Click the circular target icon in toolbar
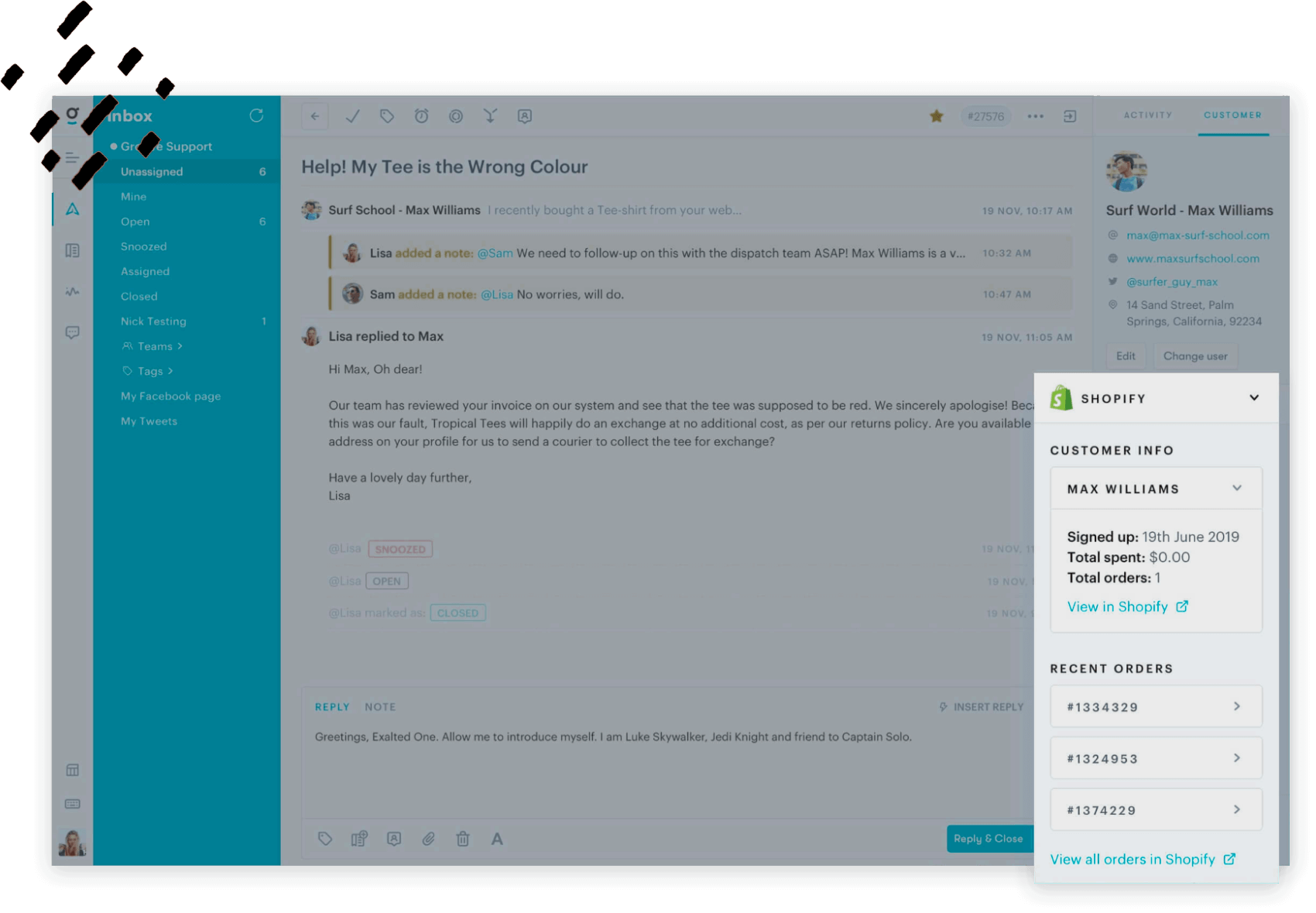The height and width of the screenshot is (913, 1316). [x=456, y=116]
